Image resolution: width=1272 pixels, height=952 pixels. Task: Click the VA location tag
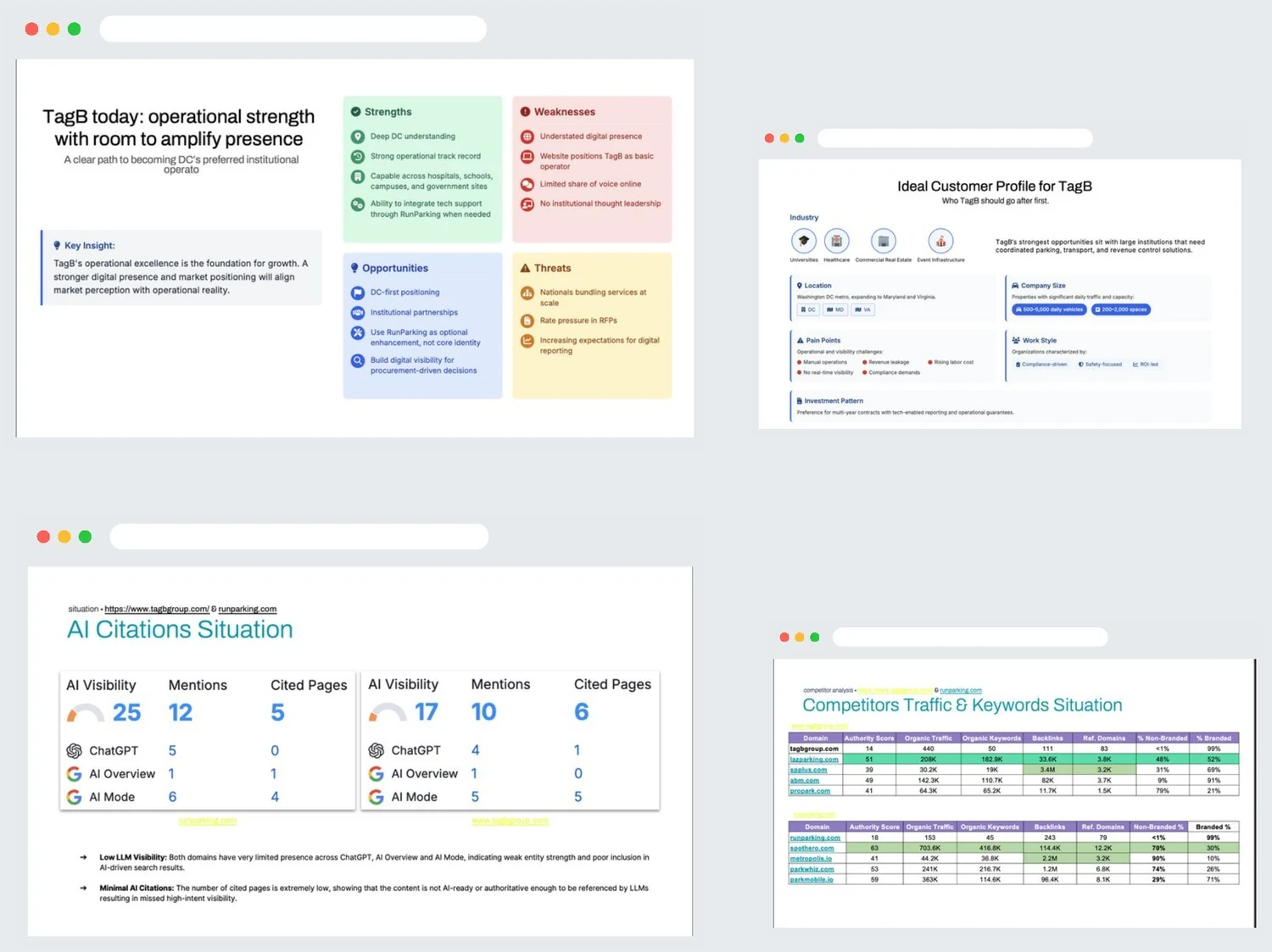click(862, 310)
